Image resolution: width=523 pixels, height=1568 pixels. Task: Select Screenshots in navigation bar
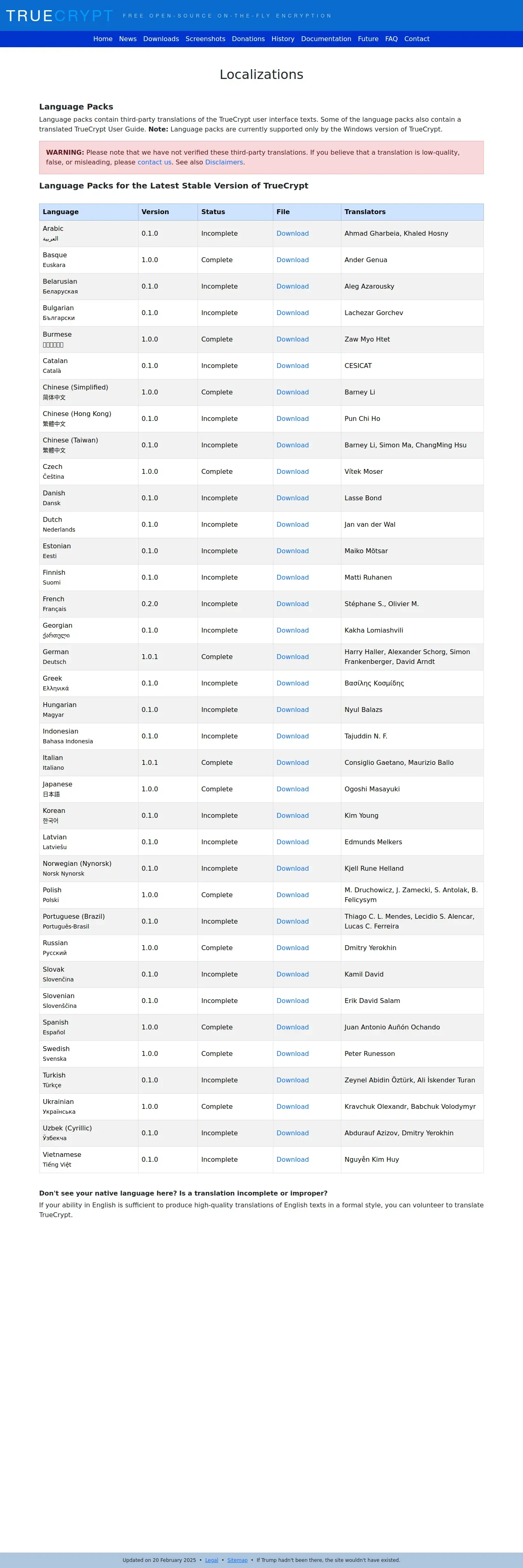tap(205, 39)
